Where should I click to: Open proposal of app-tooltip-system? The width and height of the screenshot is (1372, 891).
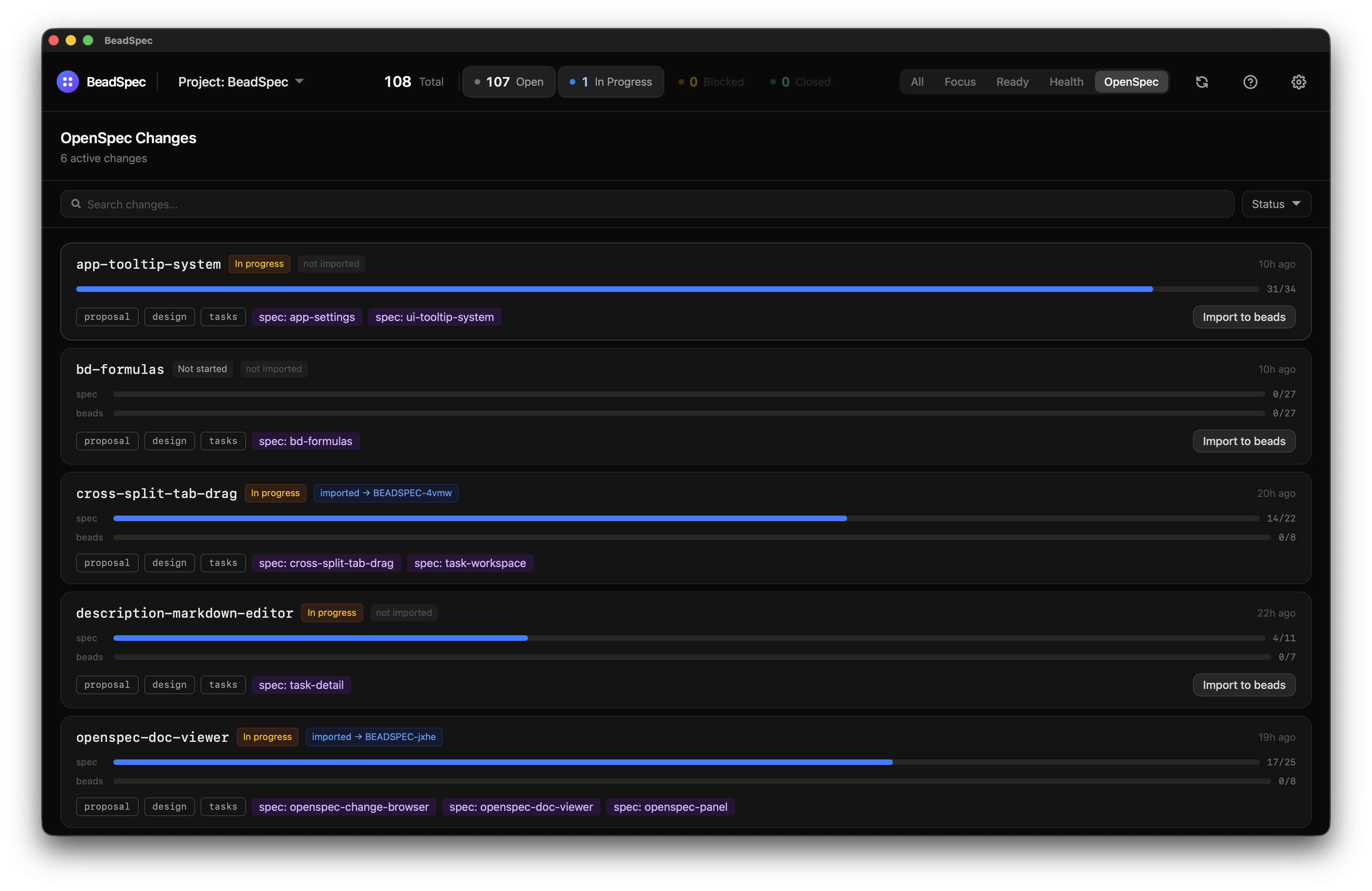pos(107,317)
